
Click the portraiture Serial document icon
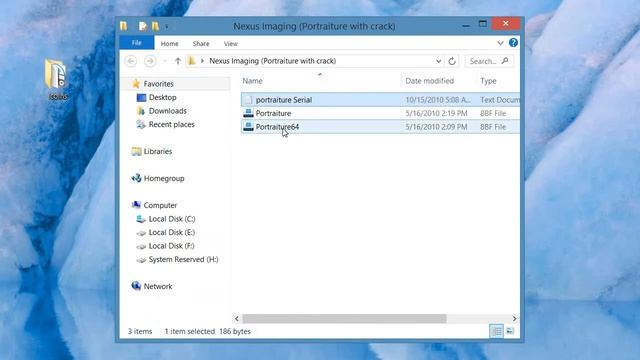pyautogui.click(x=248, y=100)
